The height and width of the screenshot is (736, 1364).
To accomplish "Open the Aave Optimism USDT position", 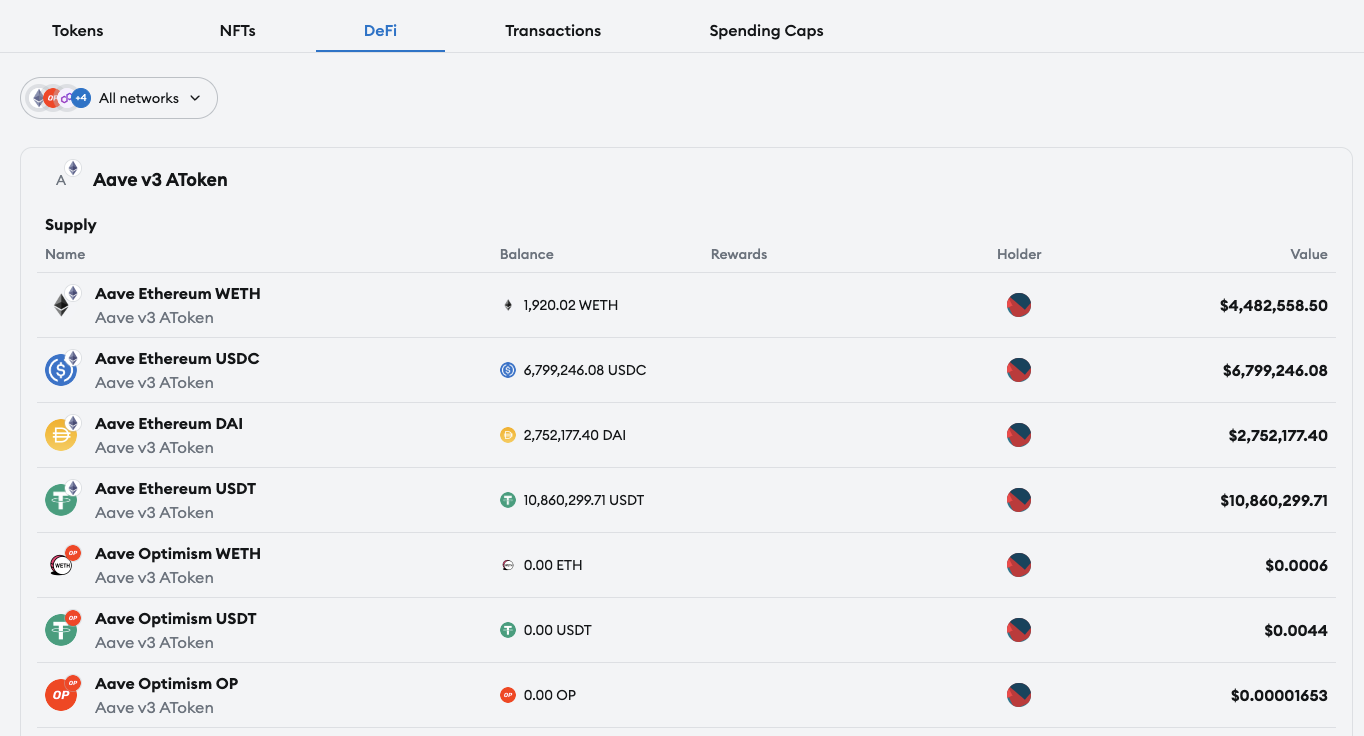I will (686, 630).
